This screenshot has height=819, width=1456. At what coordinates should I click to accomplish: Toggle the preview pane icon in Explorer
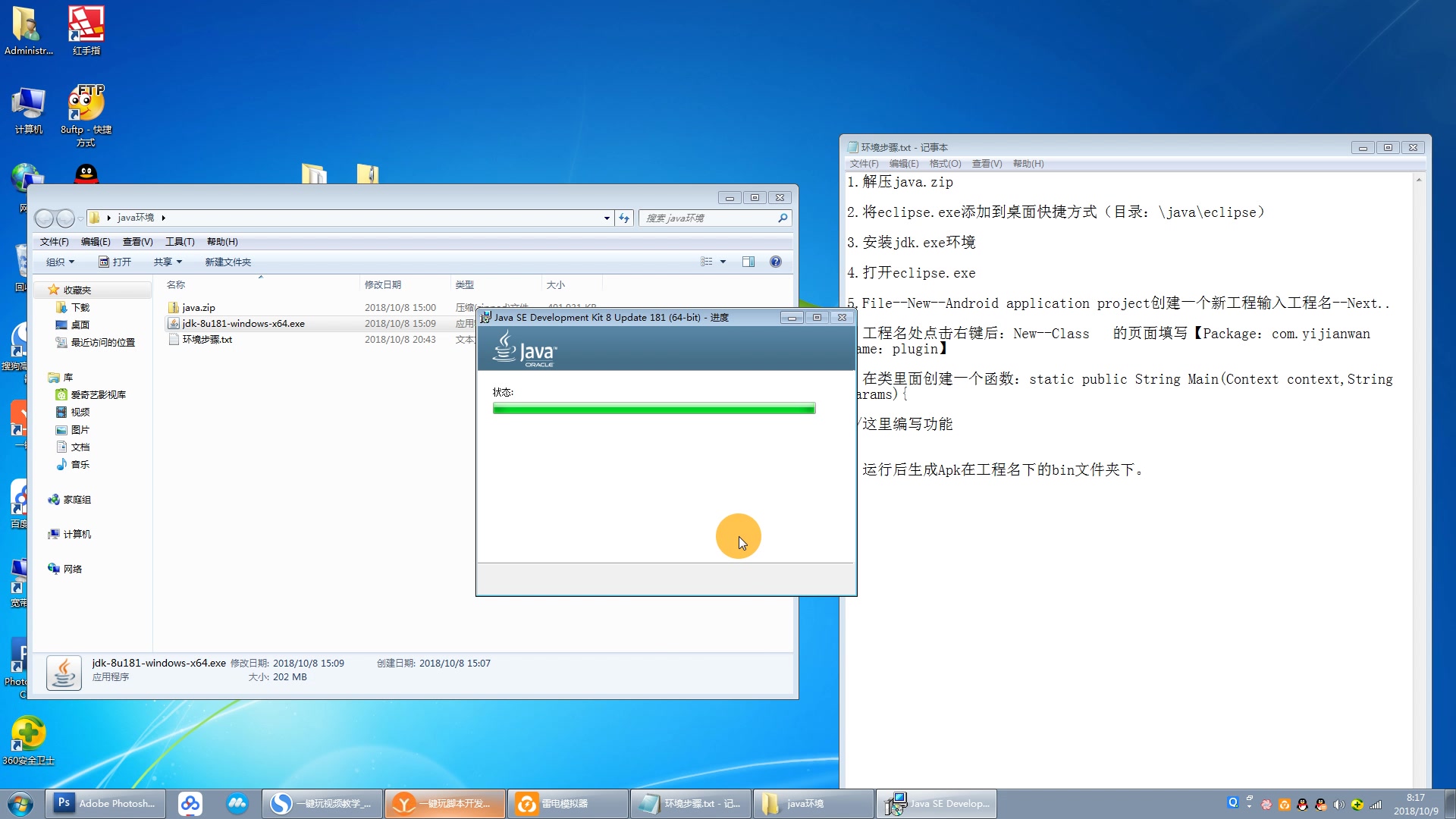[748, 262]
